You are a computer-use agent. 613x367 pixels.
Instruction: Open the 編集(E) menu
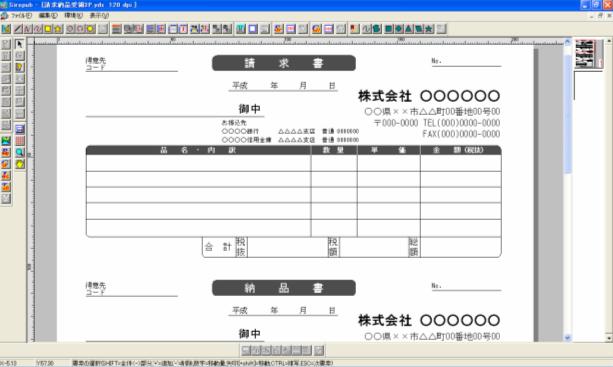tap(48, 16)
